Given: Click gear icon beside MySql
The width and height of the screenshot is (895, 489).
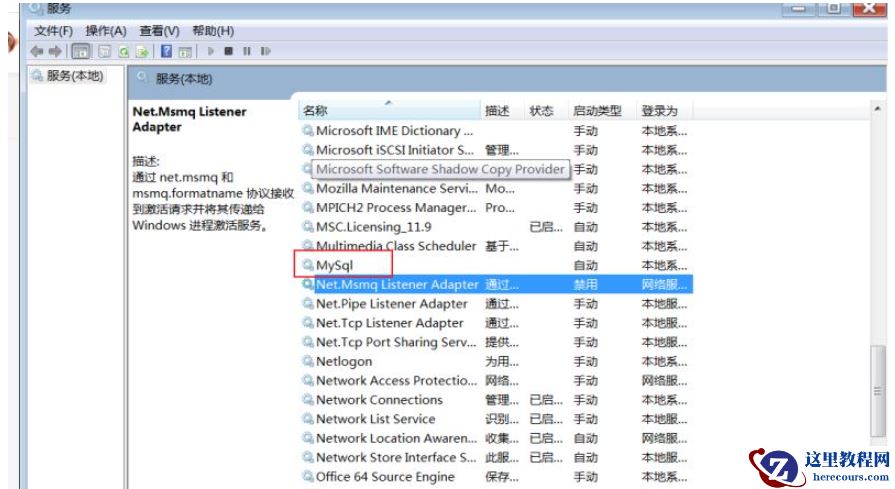Looking at the screenshot, I should pos(308,265).
